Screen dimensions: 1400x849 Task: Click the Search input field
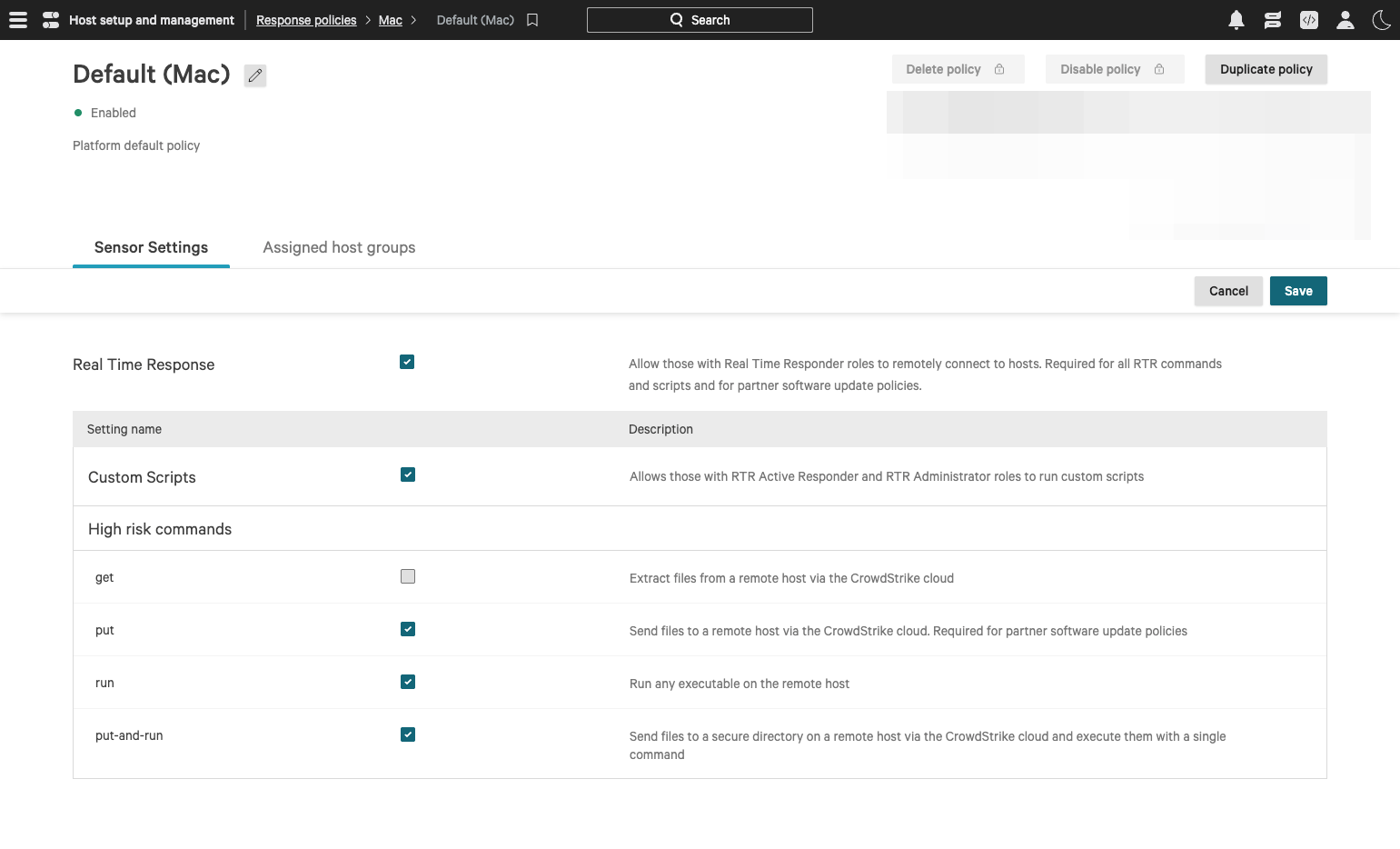(x=700, y=20)
